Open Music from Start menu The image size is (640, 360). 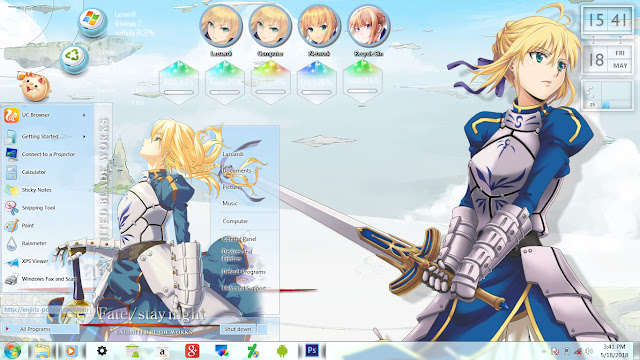coord(230,203)
